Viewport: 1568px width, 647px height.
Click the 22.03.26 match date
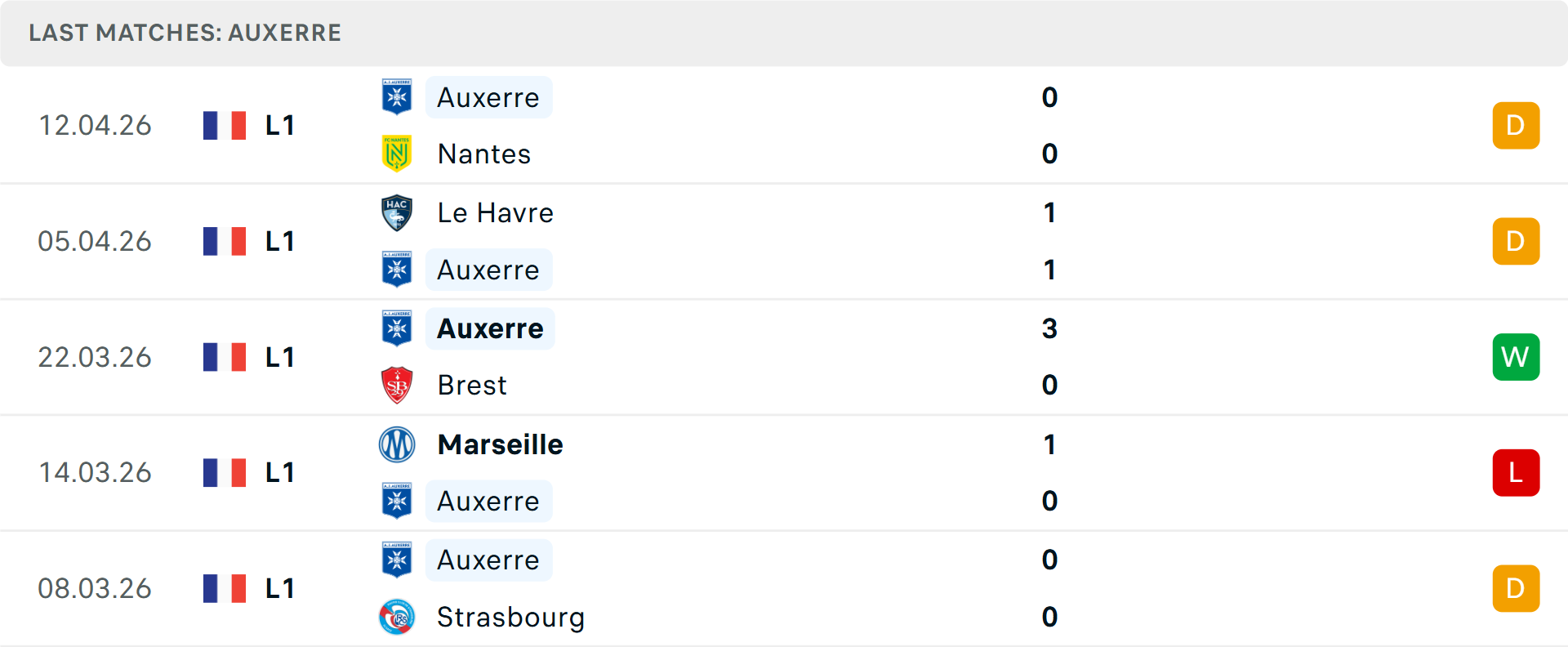point(95,357)
